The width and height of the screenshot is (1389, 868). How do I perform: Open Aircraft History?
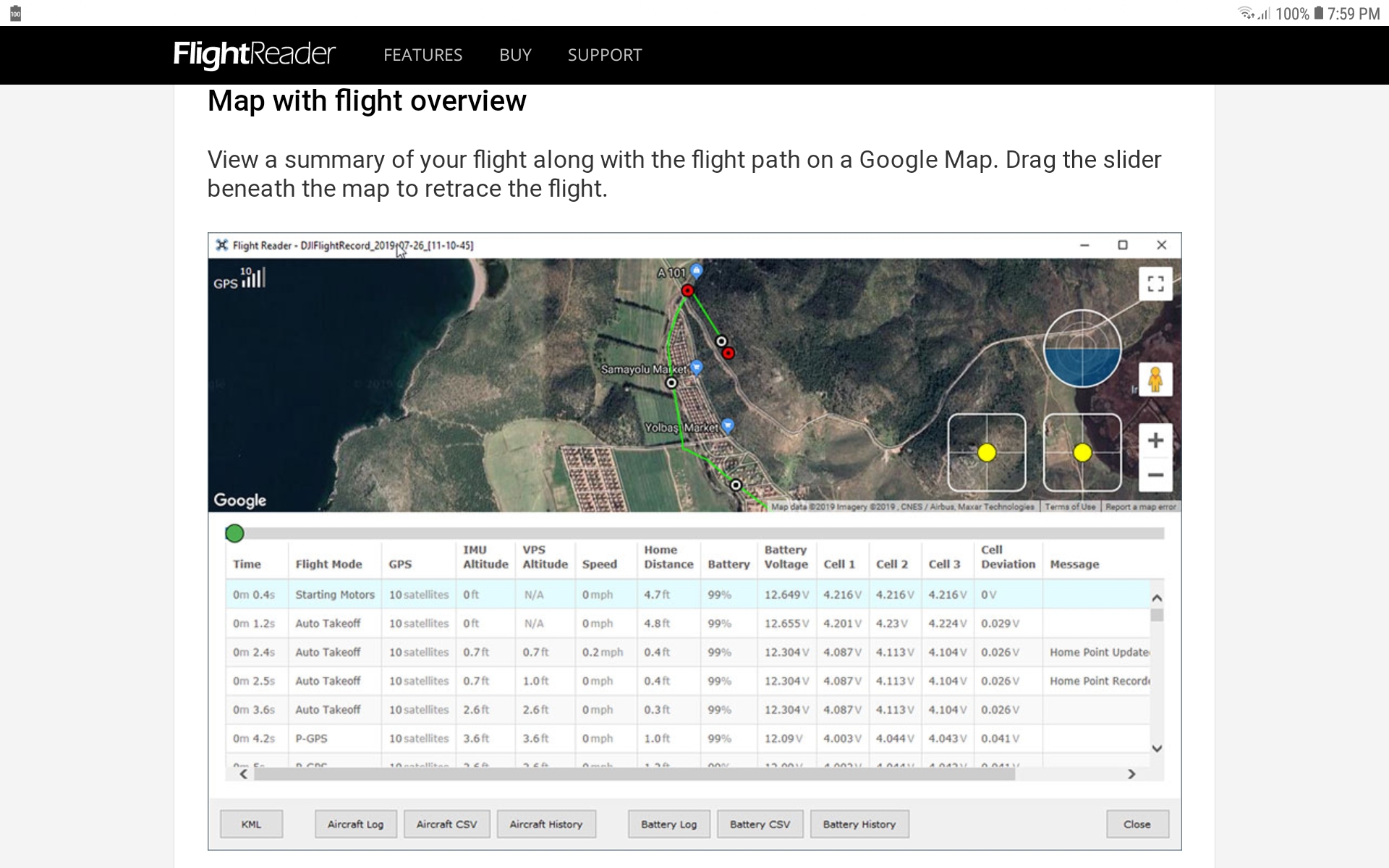point(546,824)
